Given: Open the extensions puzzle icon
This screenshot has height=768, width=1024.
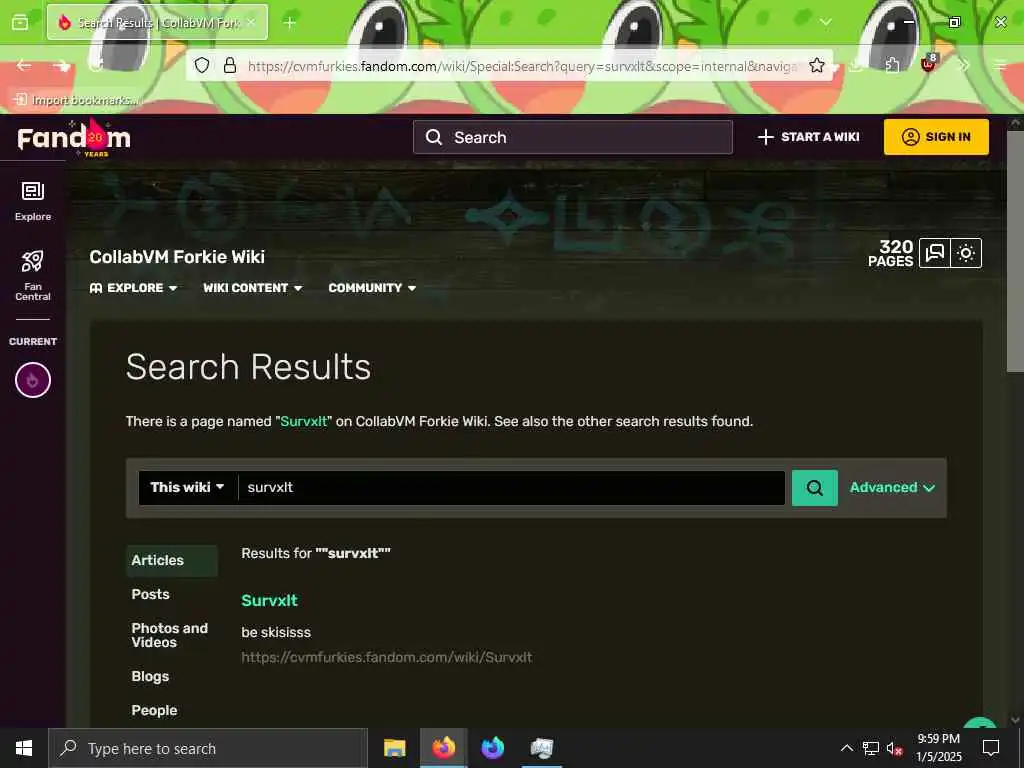Looking at the screenshot, I should point(893,65).
